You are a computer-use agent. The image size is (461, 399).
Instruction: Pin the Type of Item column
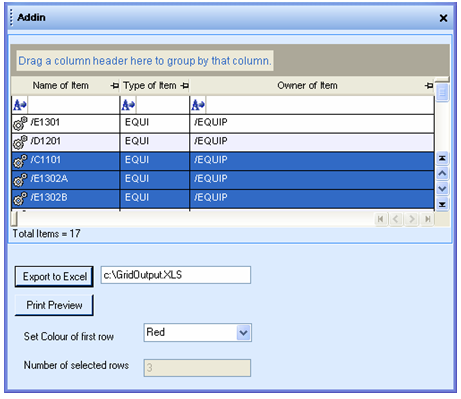185,86
